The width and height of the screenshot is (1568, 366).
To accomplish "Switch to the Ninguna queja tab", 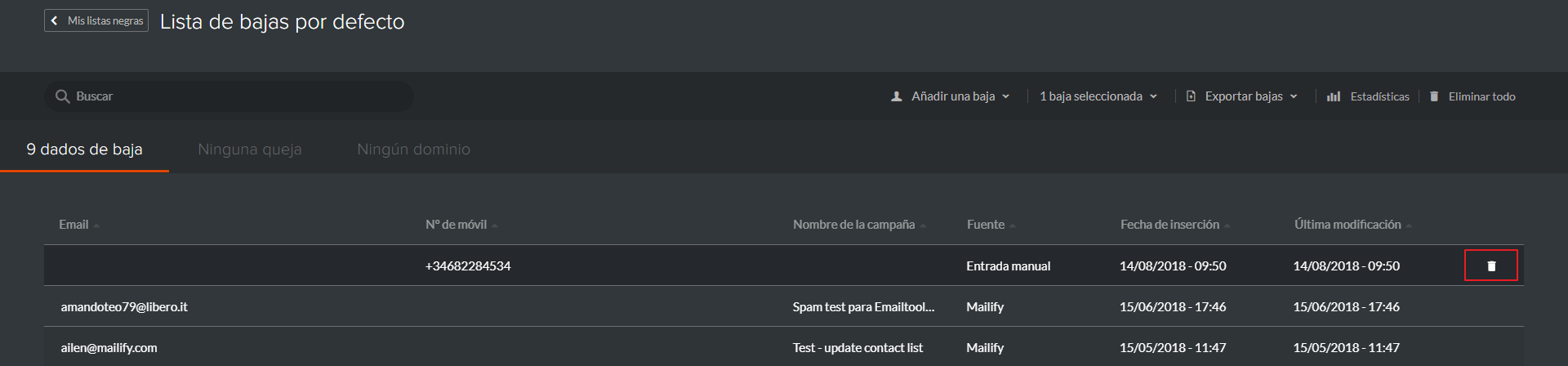I will (250, 150).
